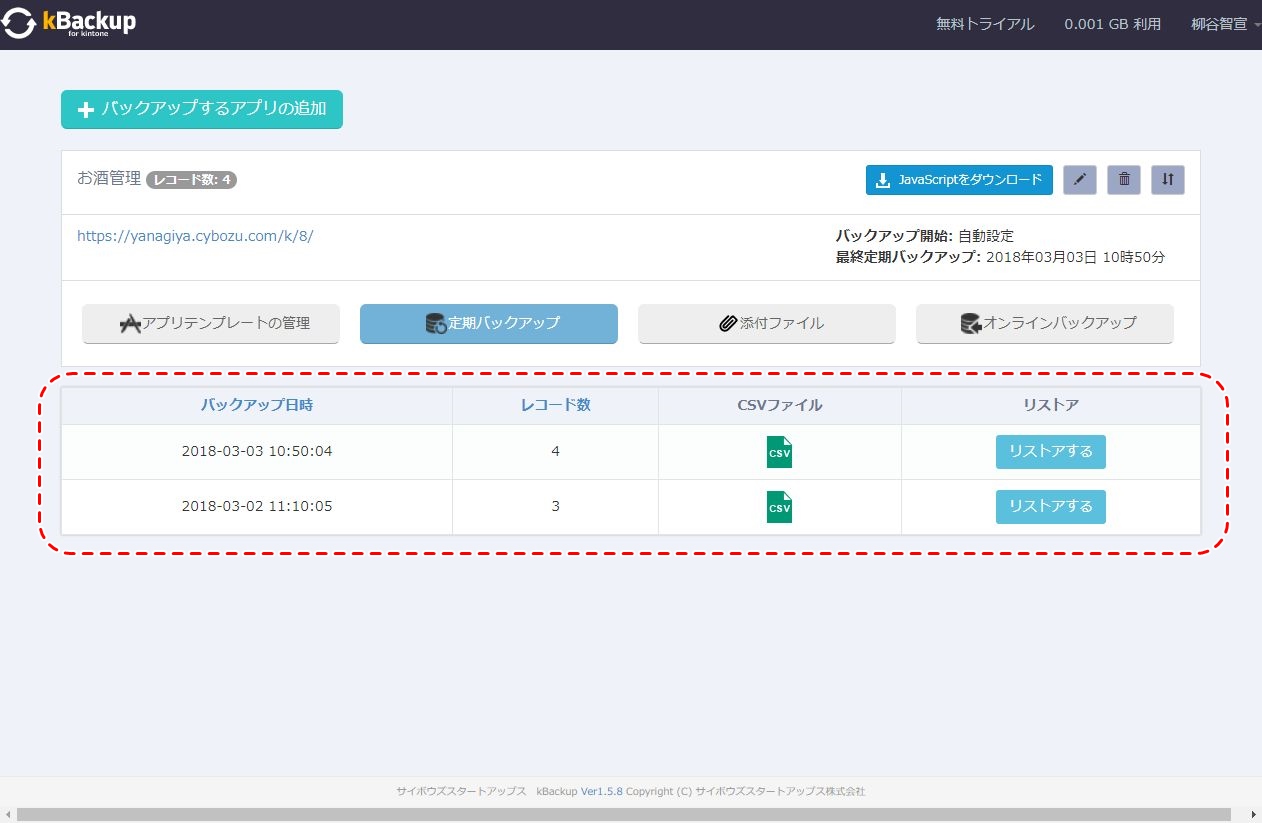Click 0.001 GB 利用 usage indicator
This screenshot has width=1262, height=823.
click(1113, 24)
